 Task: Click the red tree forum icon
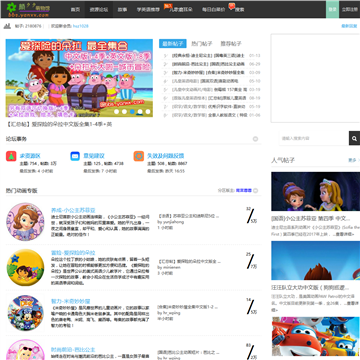[11, 156]
